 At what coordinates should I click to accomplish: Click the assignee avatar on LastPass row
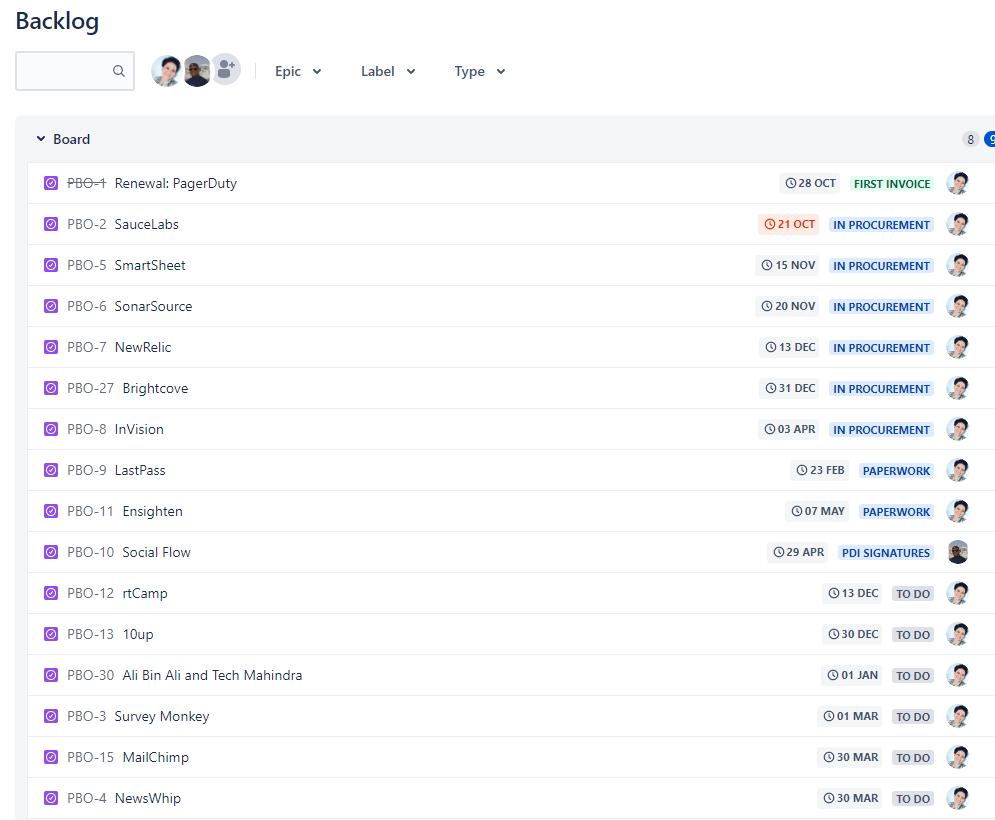(x=958, y=470)
